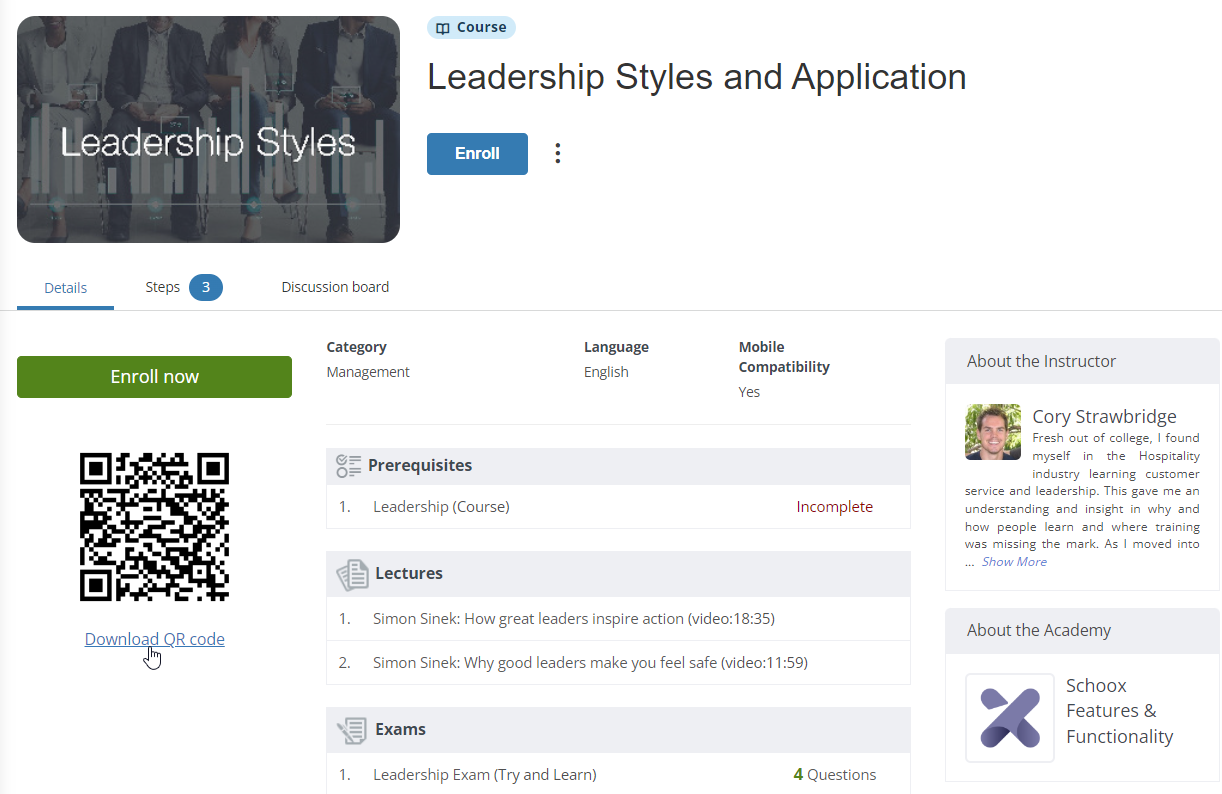The image size is (1222, 794).
Task: Switch to the Steps tab
Action: tap(162, 287)
